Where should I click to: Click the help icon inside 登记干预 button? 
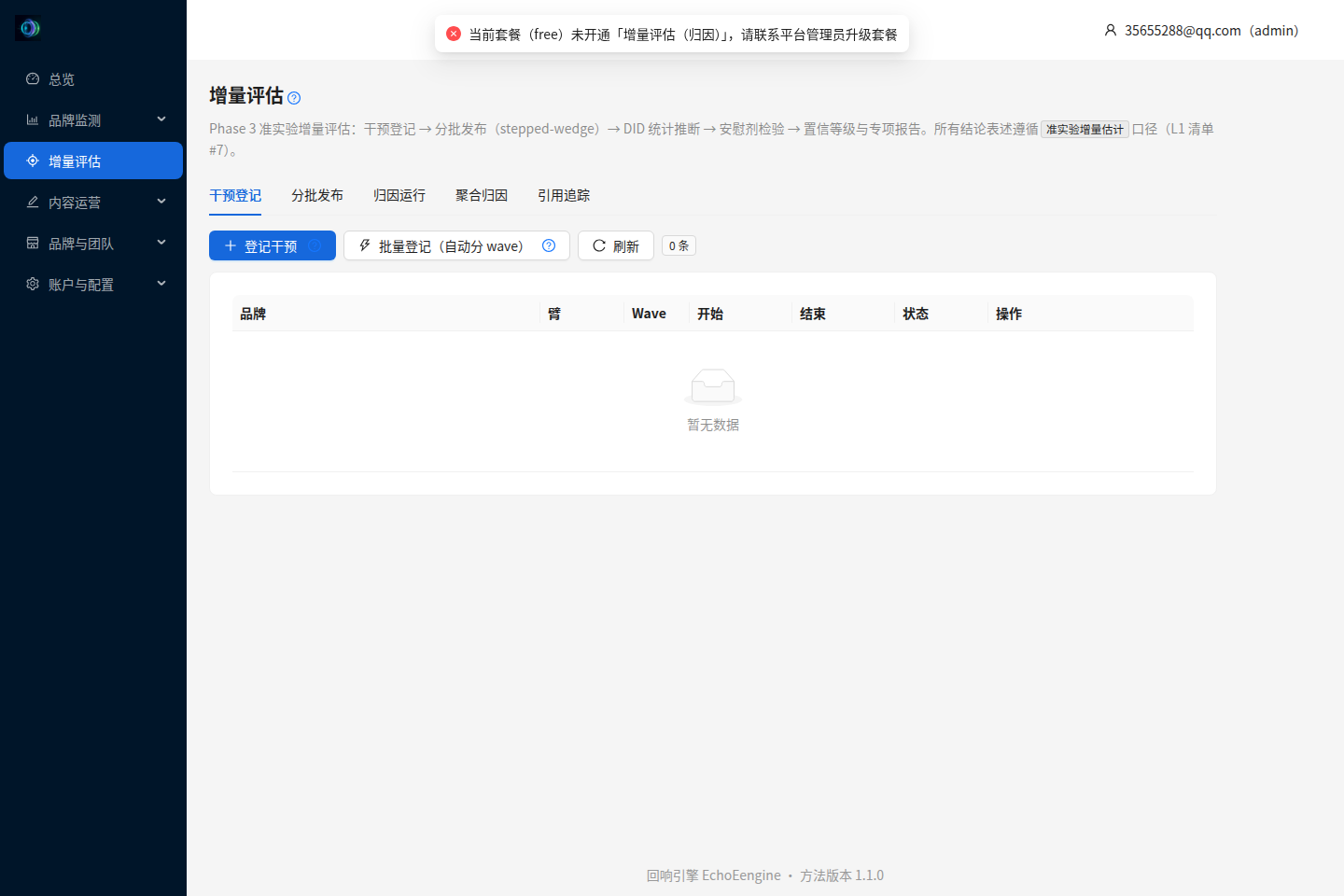coord(315,245)
